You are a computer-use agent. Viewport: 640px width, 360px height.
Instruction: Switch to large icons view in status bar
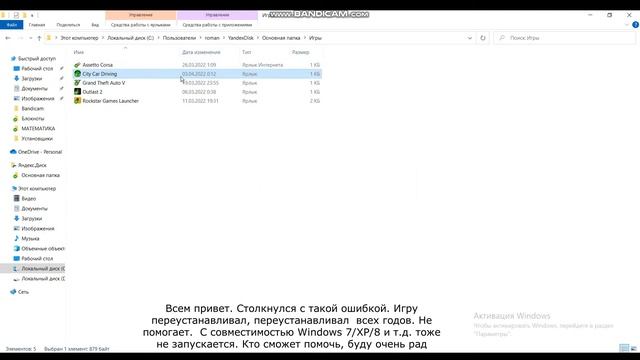tap(634, 348)
